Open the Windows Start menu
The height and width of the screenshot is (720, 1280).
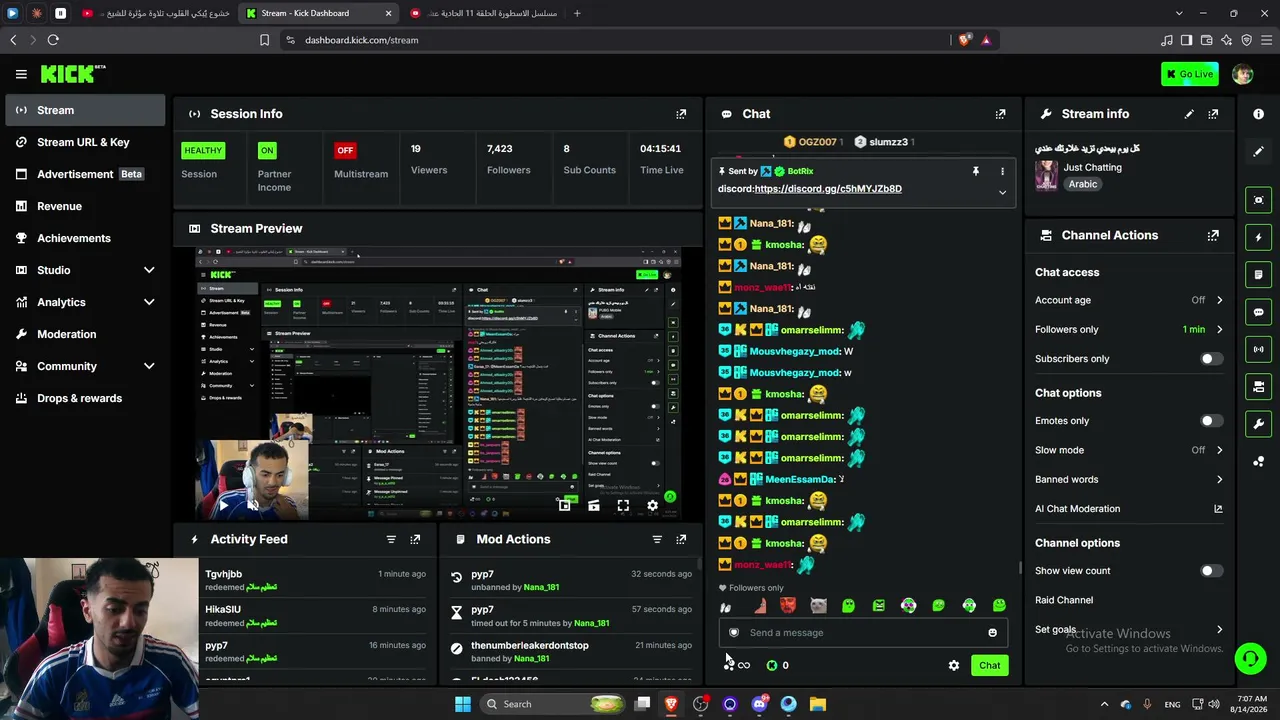[x=462, y=704]
